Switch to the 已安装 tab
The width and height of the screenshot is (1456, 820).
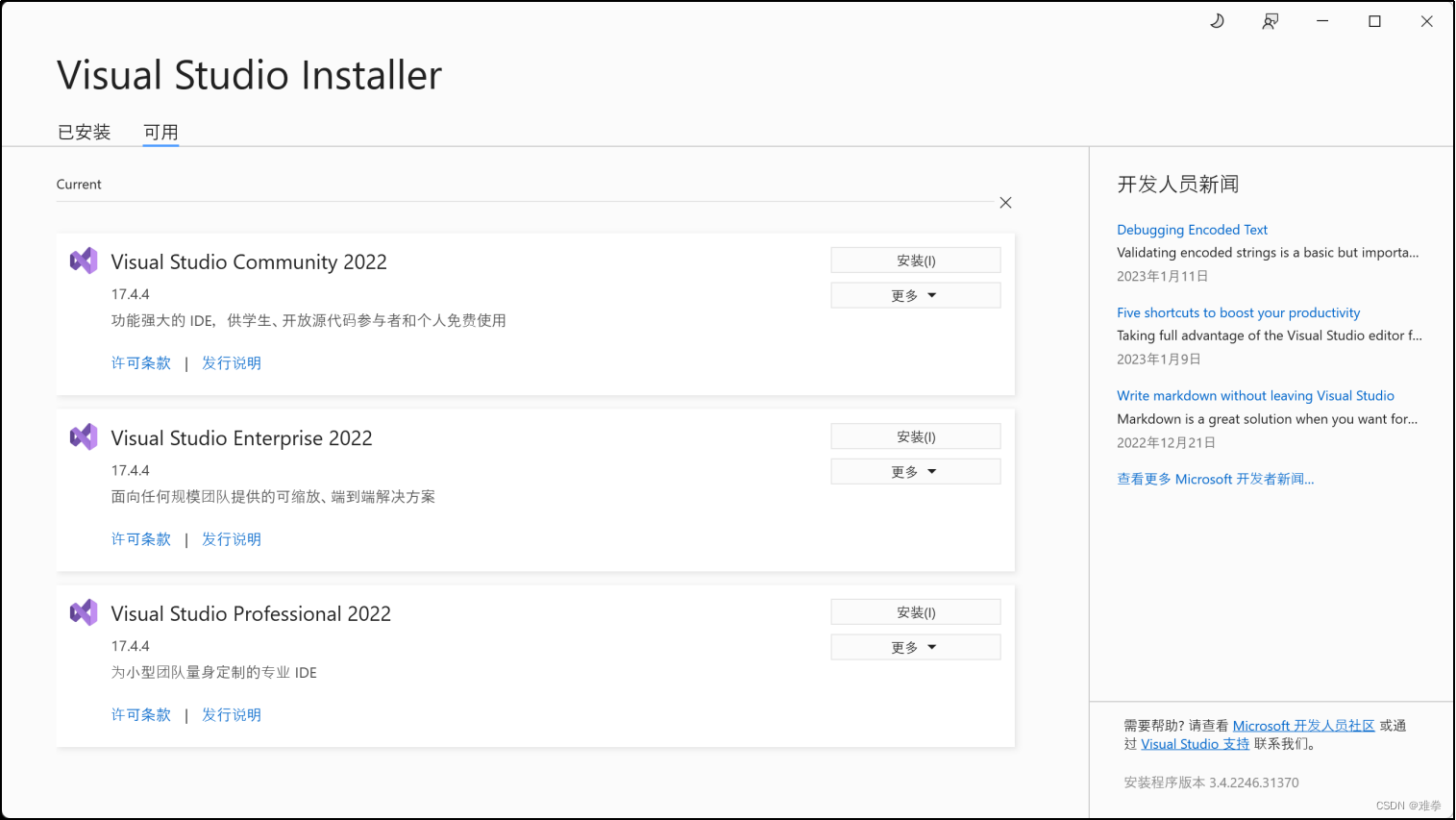85,133
